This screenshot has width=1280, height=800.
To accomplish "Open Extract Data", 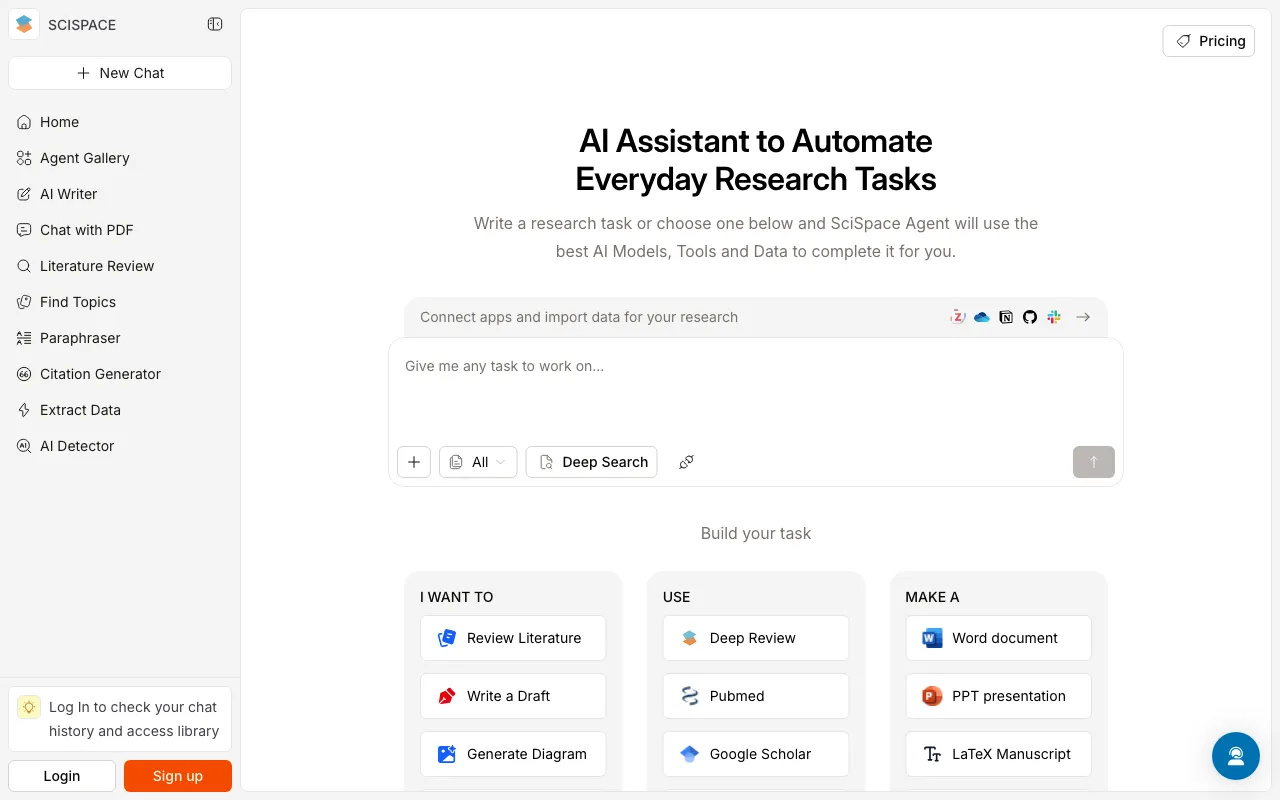I will [x=120, y=410].
